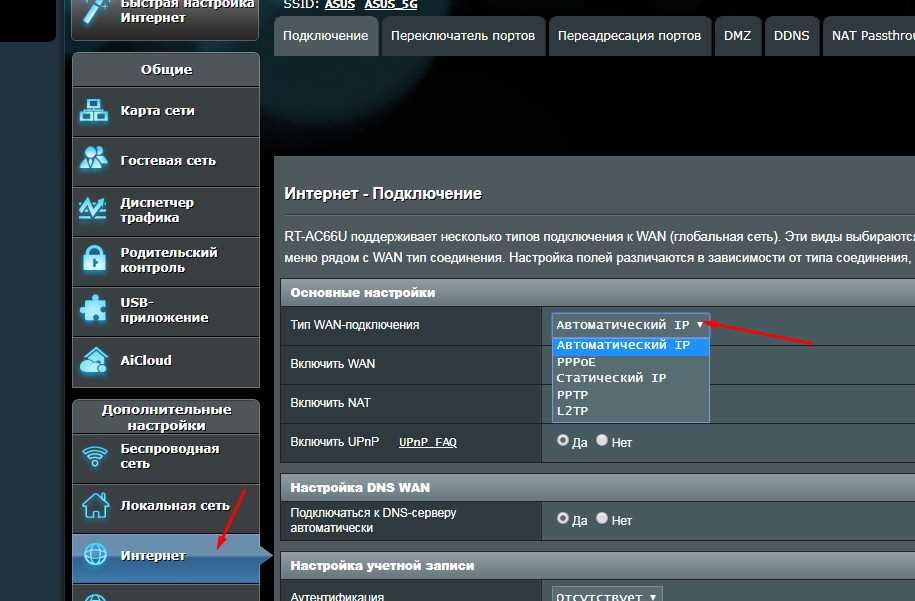Switch to Переадресация портов tab
The image size is (915, 601).
coord(629,36)
